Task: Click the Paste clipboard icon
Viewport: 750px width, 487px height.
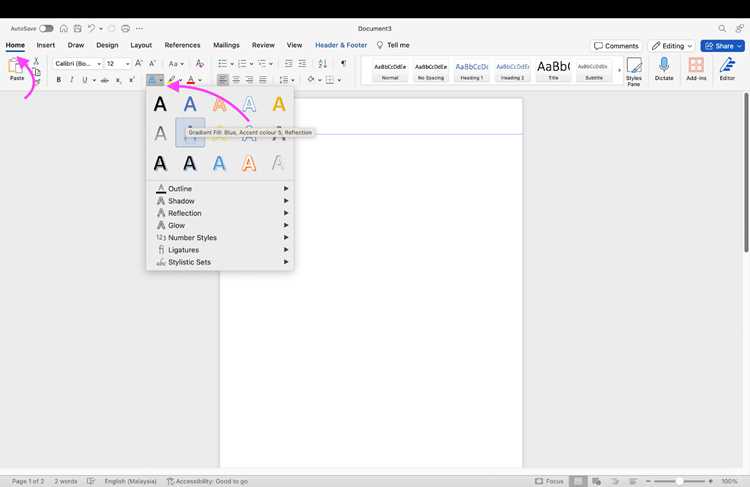Action: 16,67
